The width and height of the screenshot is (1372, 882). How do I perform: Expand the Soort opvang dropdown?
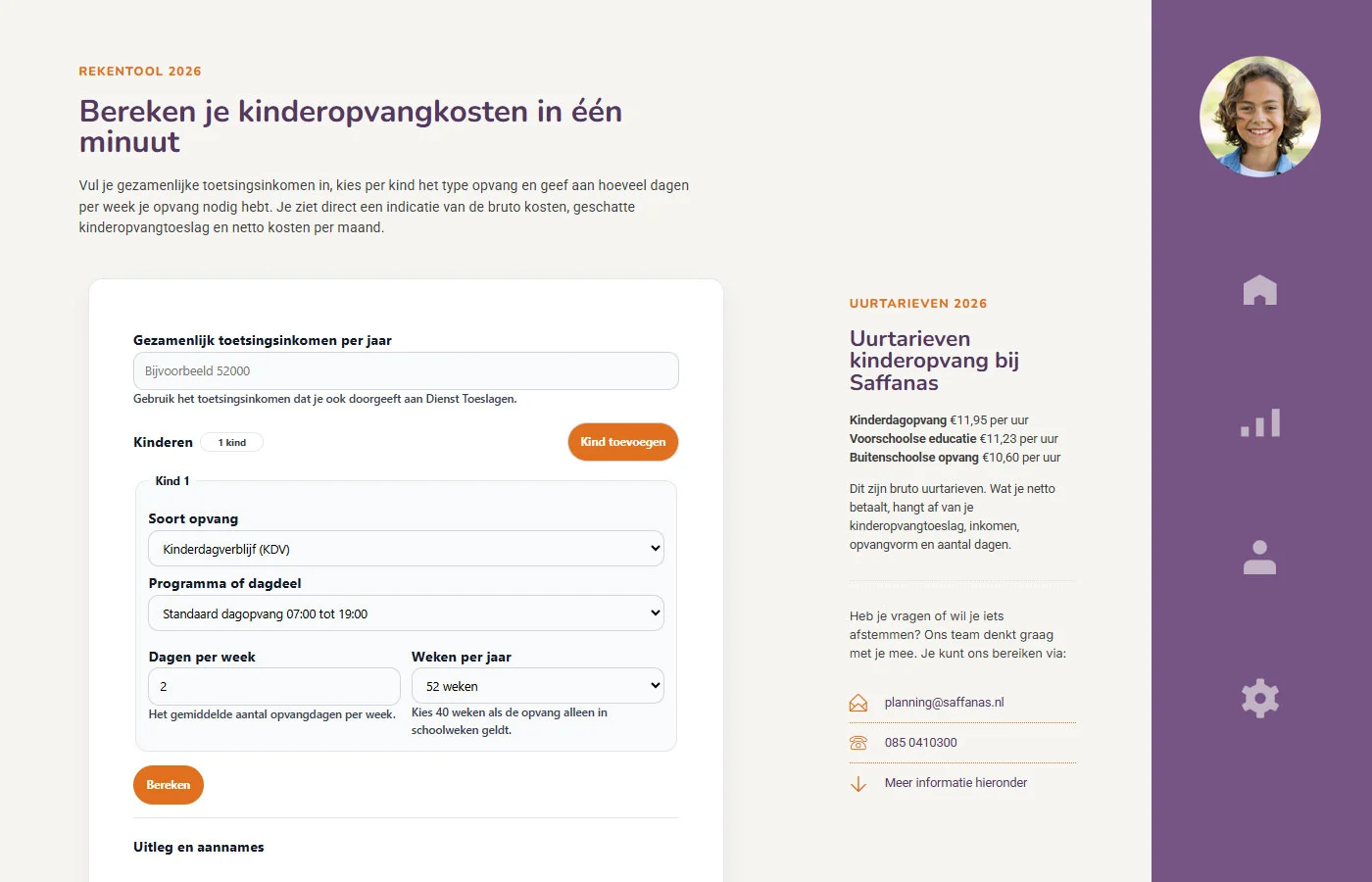pyautogui.click(x=406, y=549)
